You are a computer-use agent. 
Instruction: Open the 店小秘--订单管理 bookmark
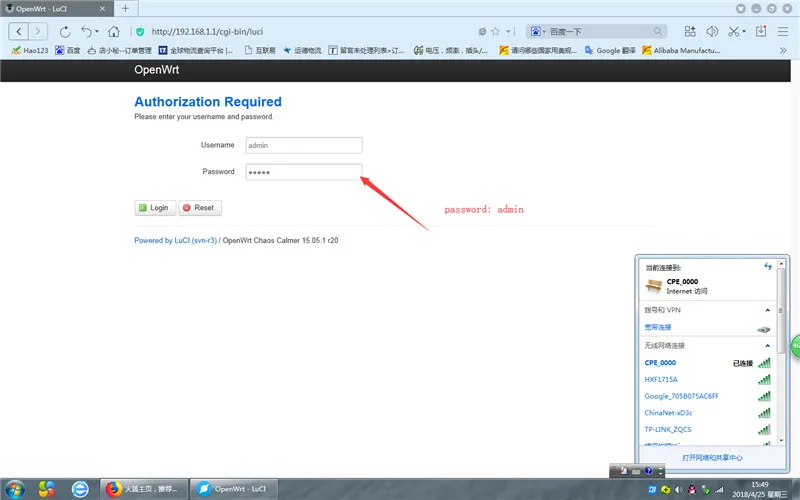tap(119, 51)
